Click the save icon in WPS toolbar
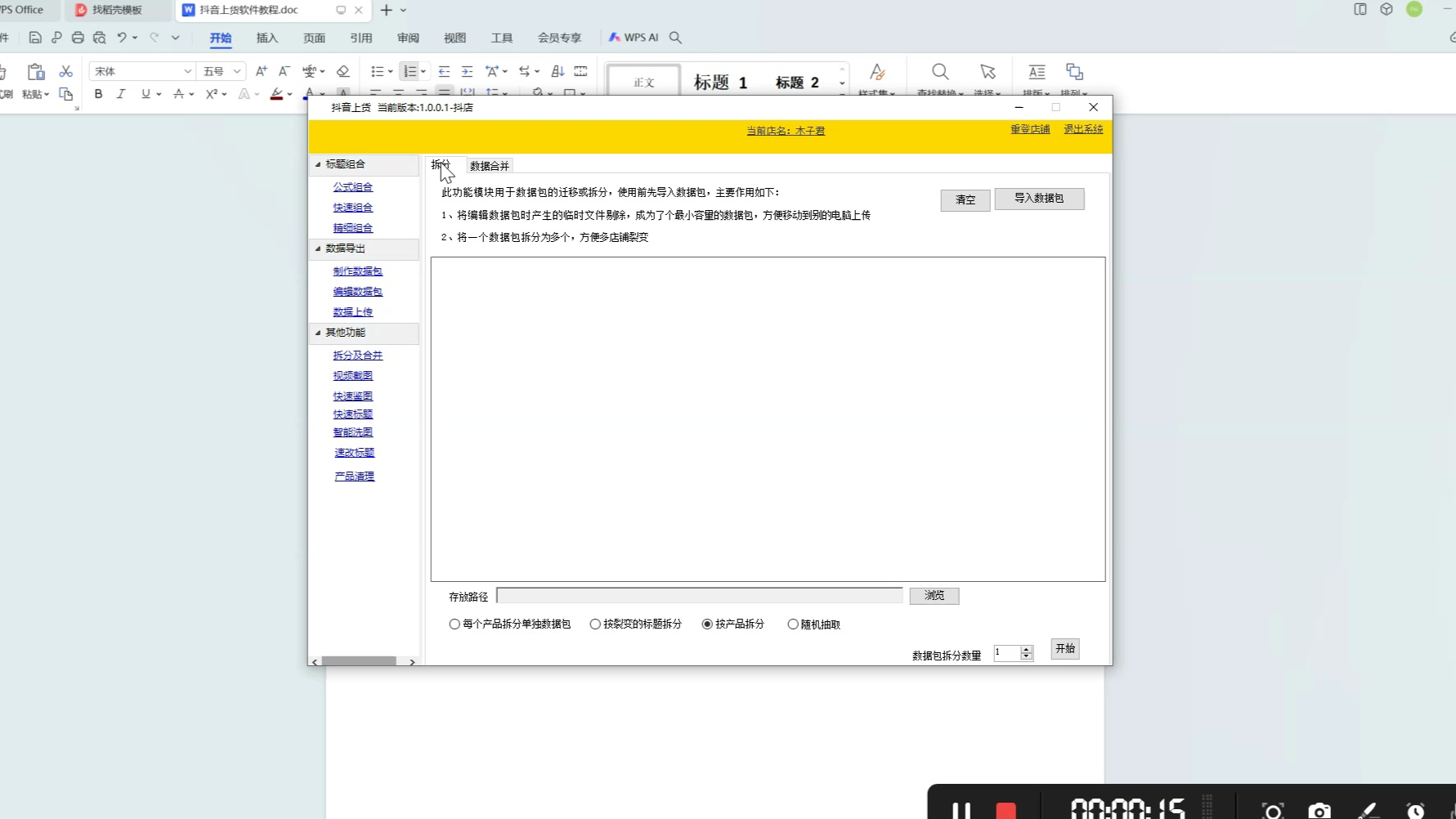The height and width of the screenshot is (819, 1456). click(35, 38)
